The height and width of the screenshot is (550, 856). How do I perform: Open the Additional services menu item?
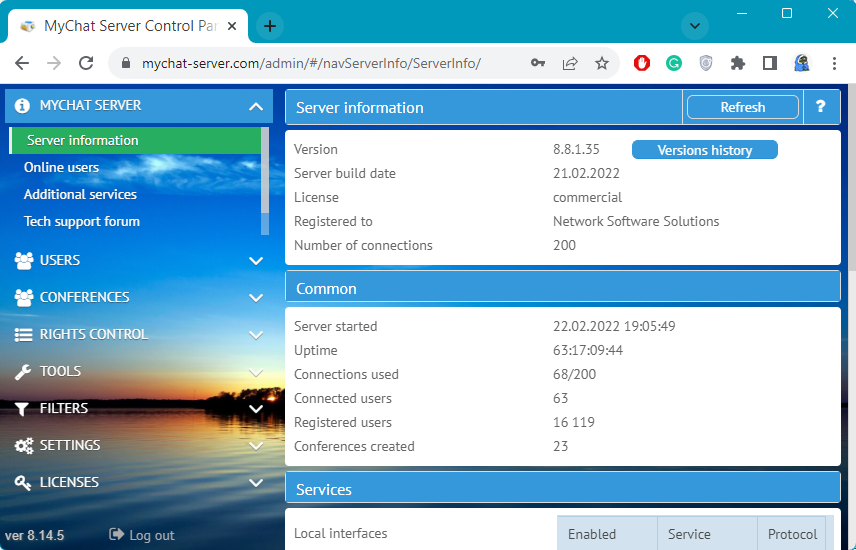pos(80,194)
